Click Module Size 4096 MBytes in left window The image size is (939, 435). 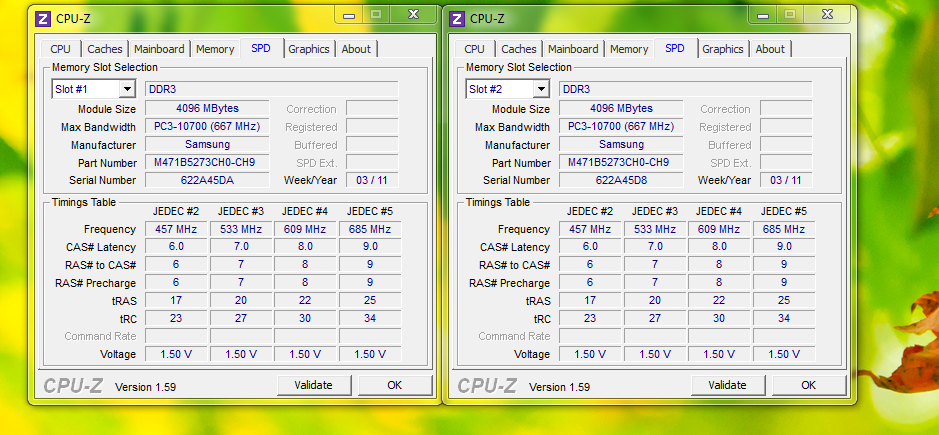click(207, 108)
